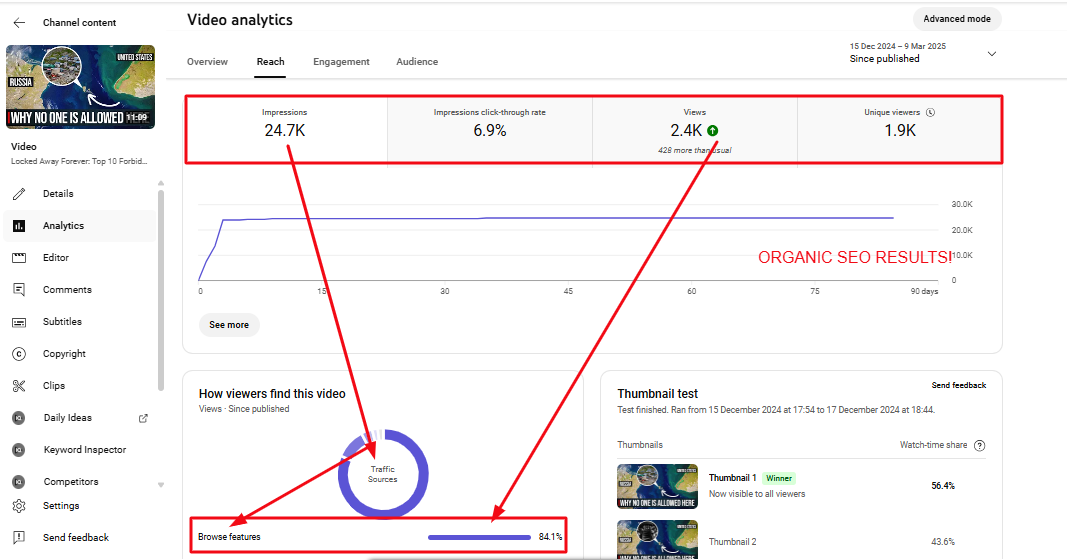Image resolution: width=1067 pixels, height=560 pixels.
Task: Click the Settings gear icon
Action: (x=19, y=506)
